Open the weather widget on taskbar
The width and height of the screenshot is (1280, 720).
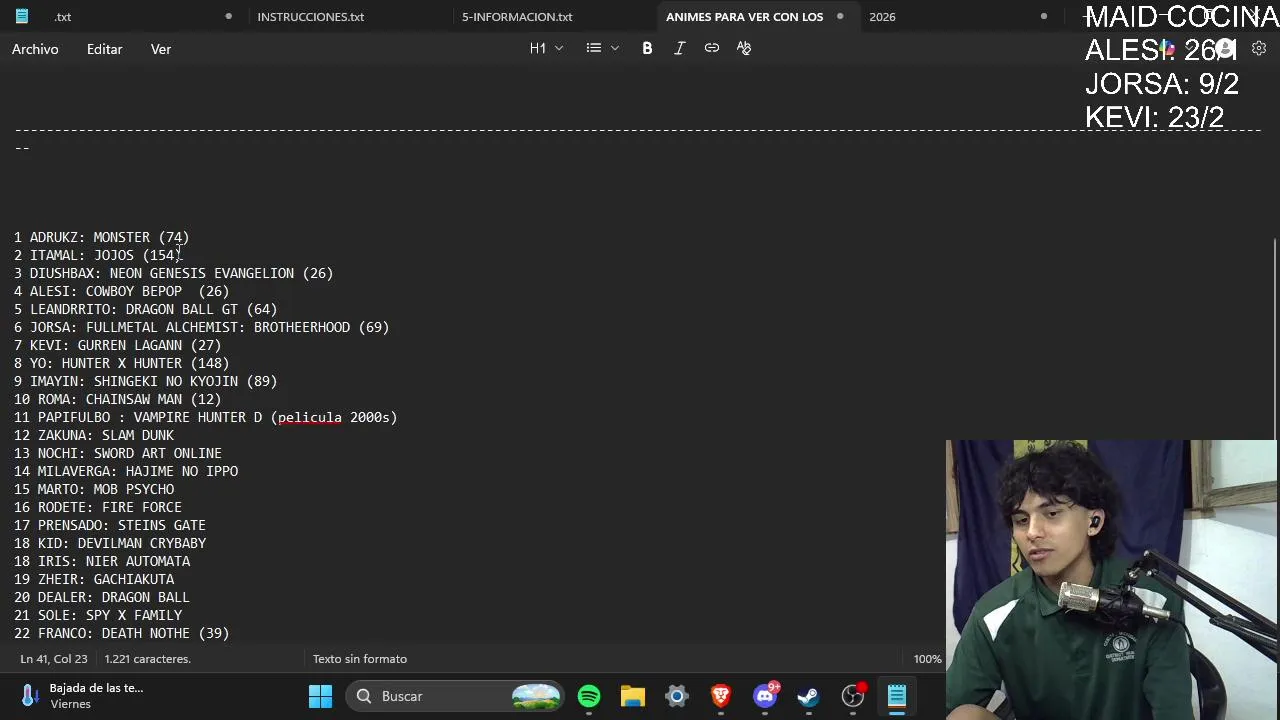[82, 696]
